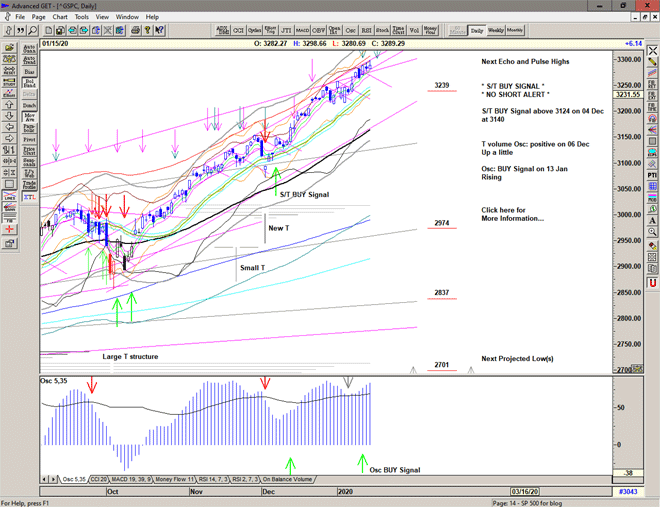Image resolution: width=660 pixels, height=507 pixels.
Task: Toggle the Trade Profile study
Action: pyautogui.click(x=29, y=184)
